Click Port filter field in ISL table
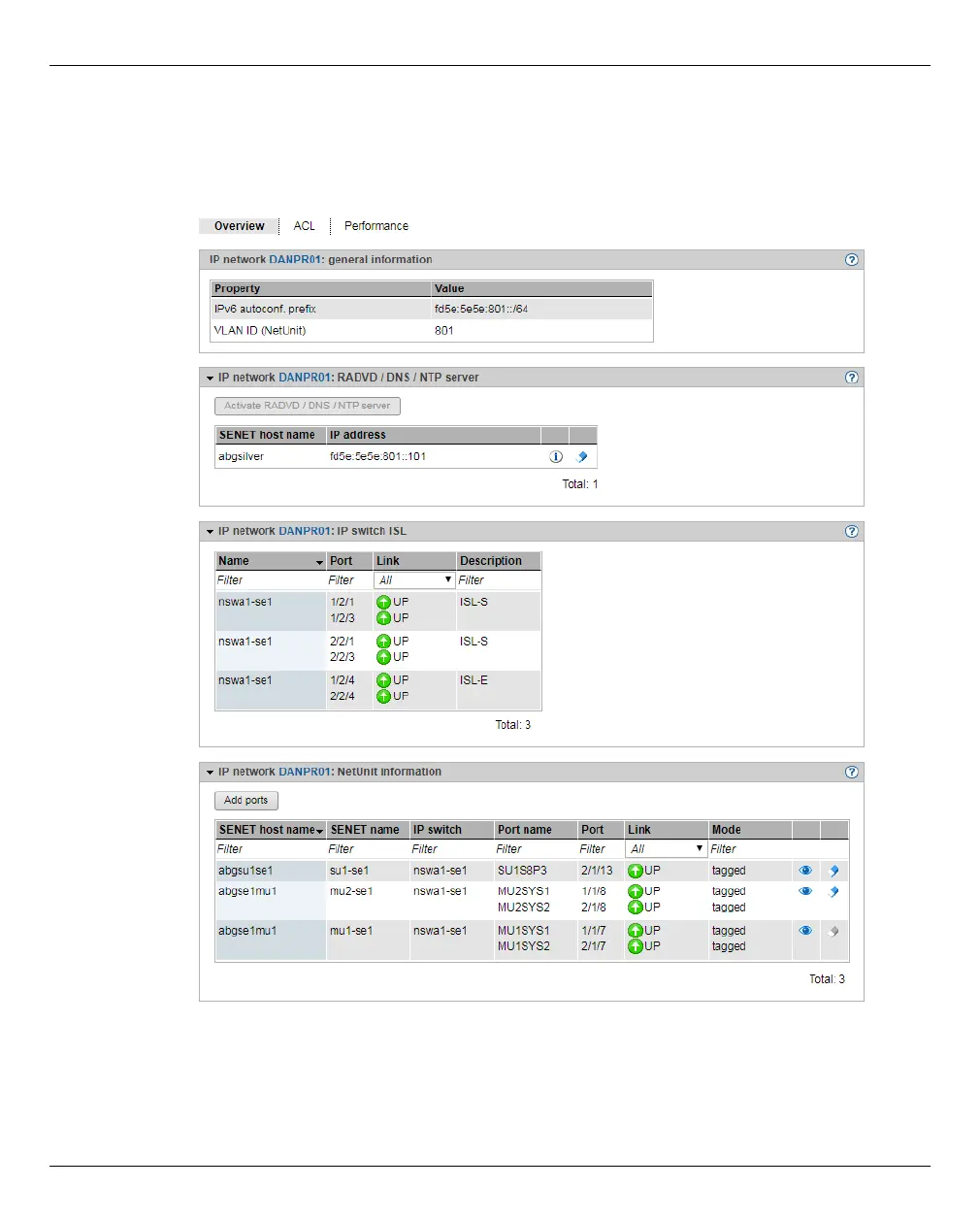This screenshot has height=1221, width=980. (349, 580)
